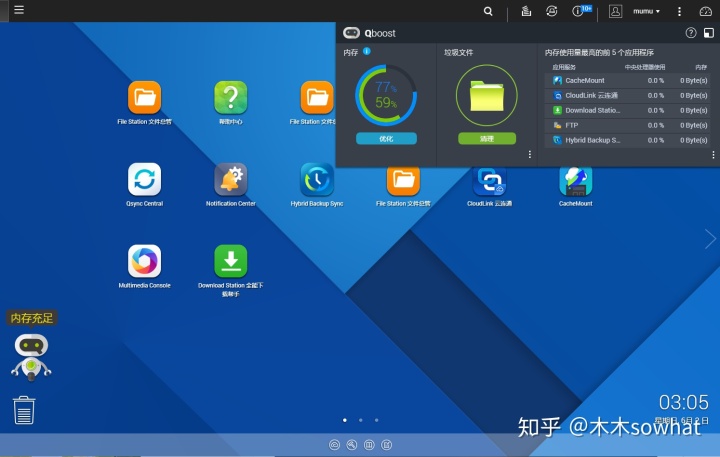Click the 59% memory value
Screen dimensions: 720x457
(x=386, y=102)
